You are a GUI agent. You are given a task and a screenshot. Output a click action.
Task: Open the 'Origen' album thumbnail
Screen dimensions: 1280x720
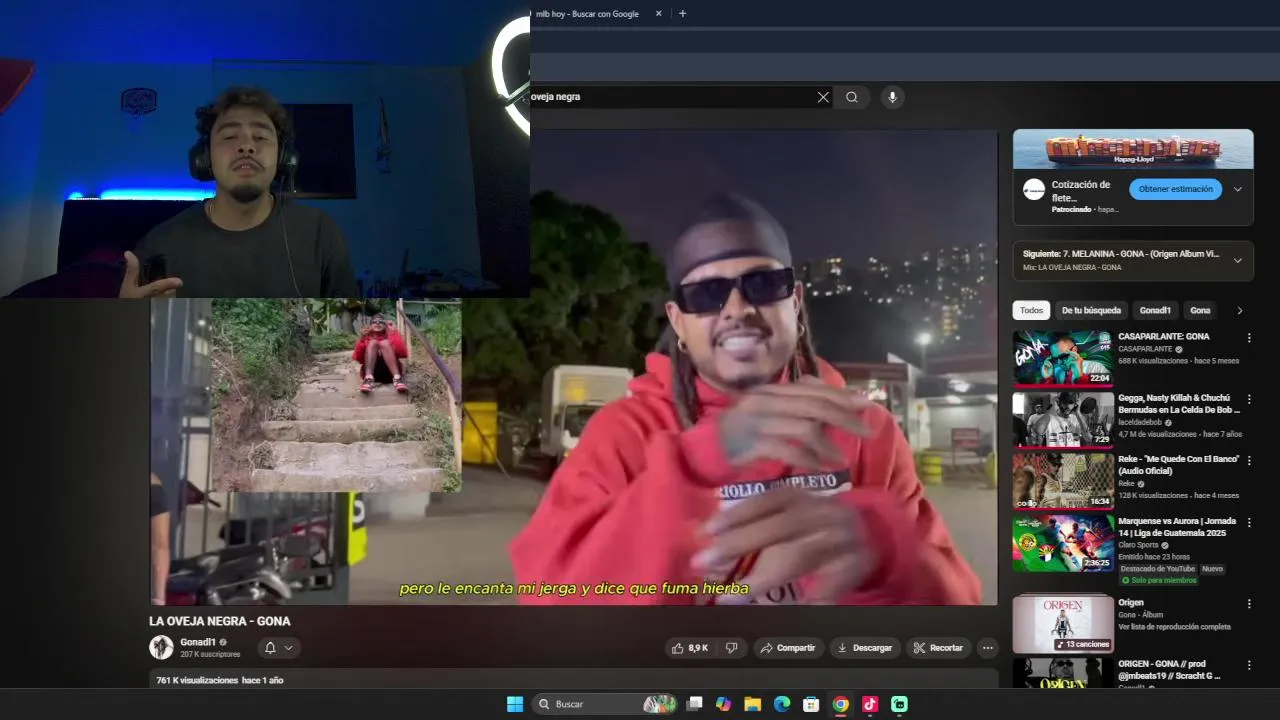(1063, 624)
